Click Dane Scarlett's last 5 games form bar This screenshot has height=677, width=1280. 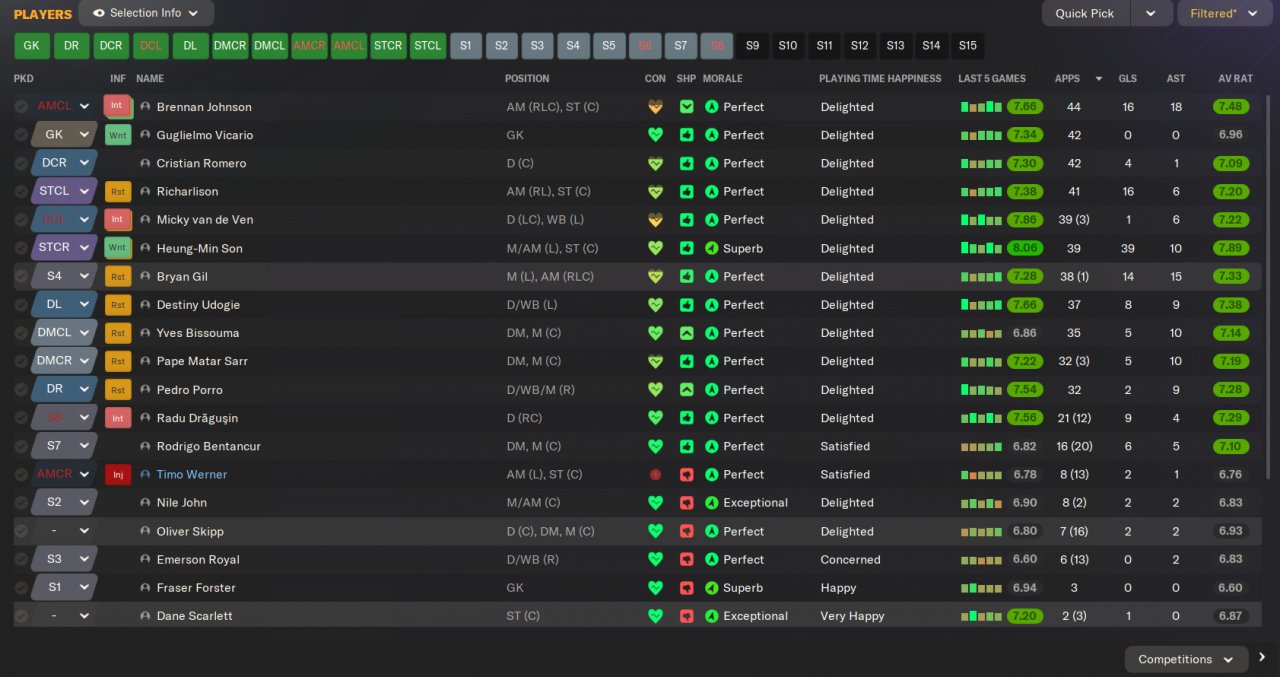(981, 616)
